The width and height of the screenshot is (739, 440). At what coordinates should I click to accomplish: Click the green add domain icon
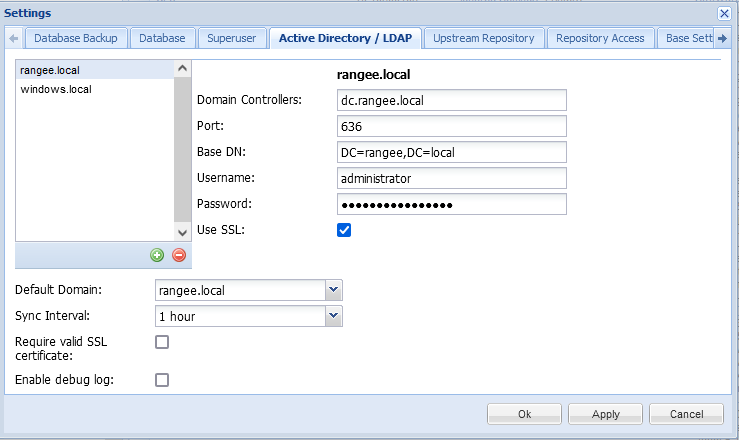pyautogui.click(x=157, y=255)
